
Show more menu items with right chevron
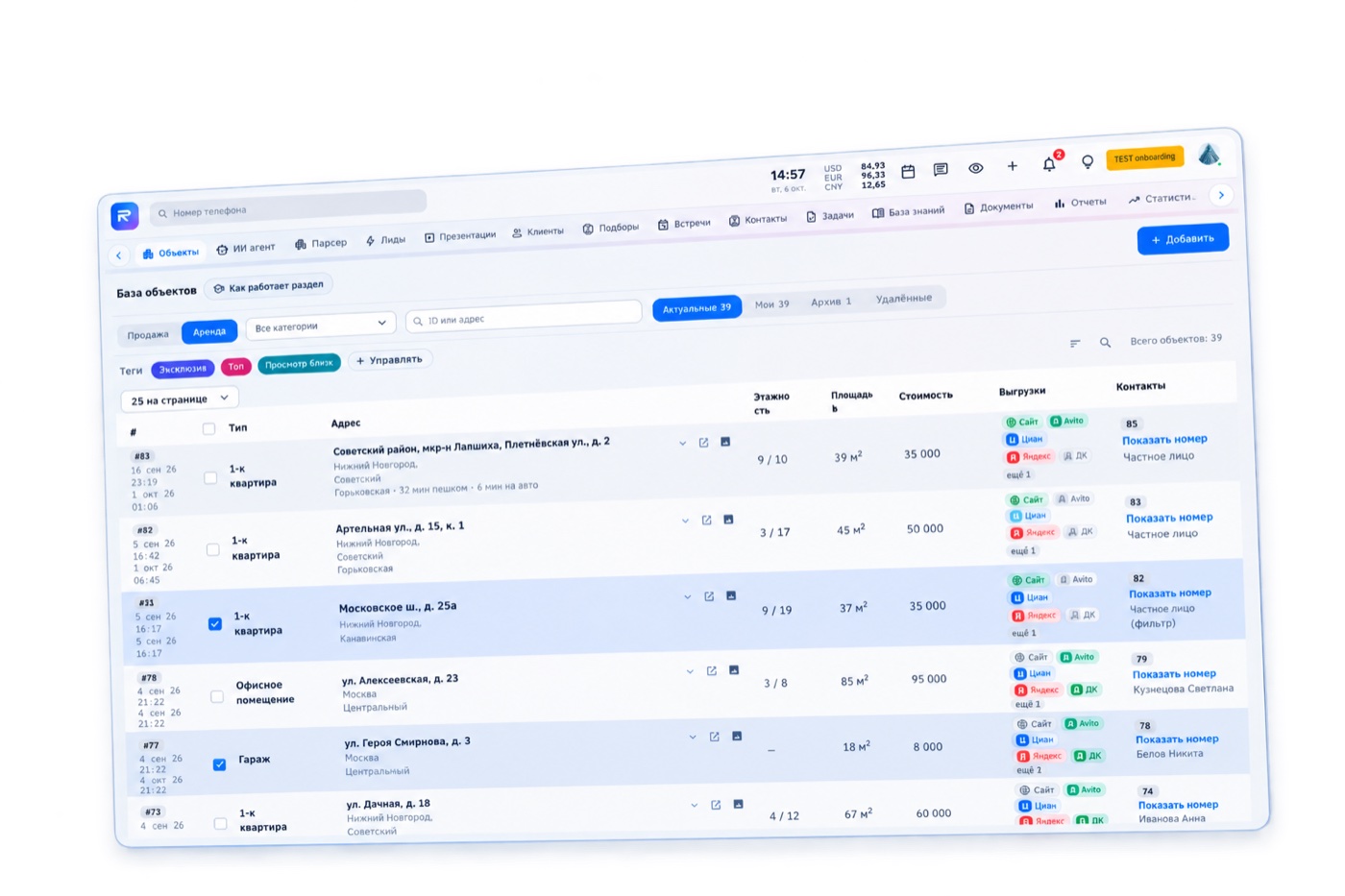coord(1221,195)
